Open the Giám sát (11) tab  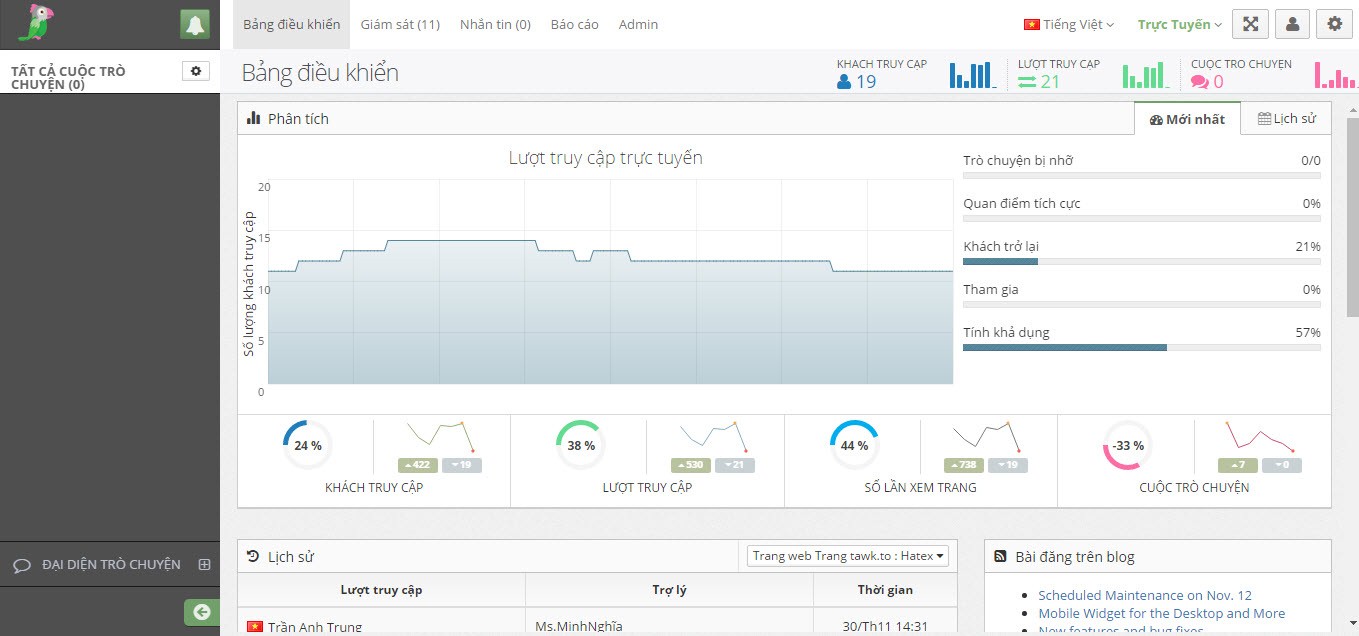400,24
